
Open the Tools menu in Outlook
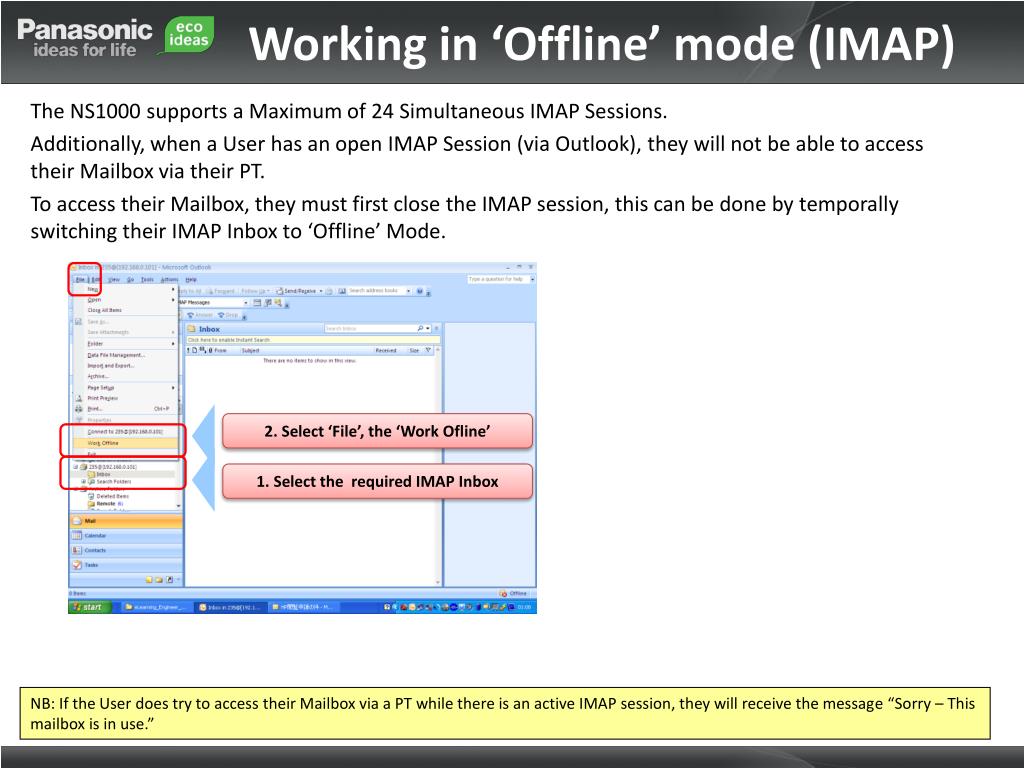148,280
